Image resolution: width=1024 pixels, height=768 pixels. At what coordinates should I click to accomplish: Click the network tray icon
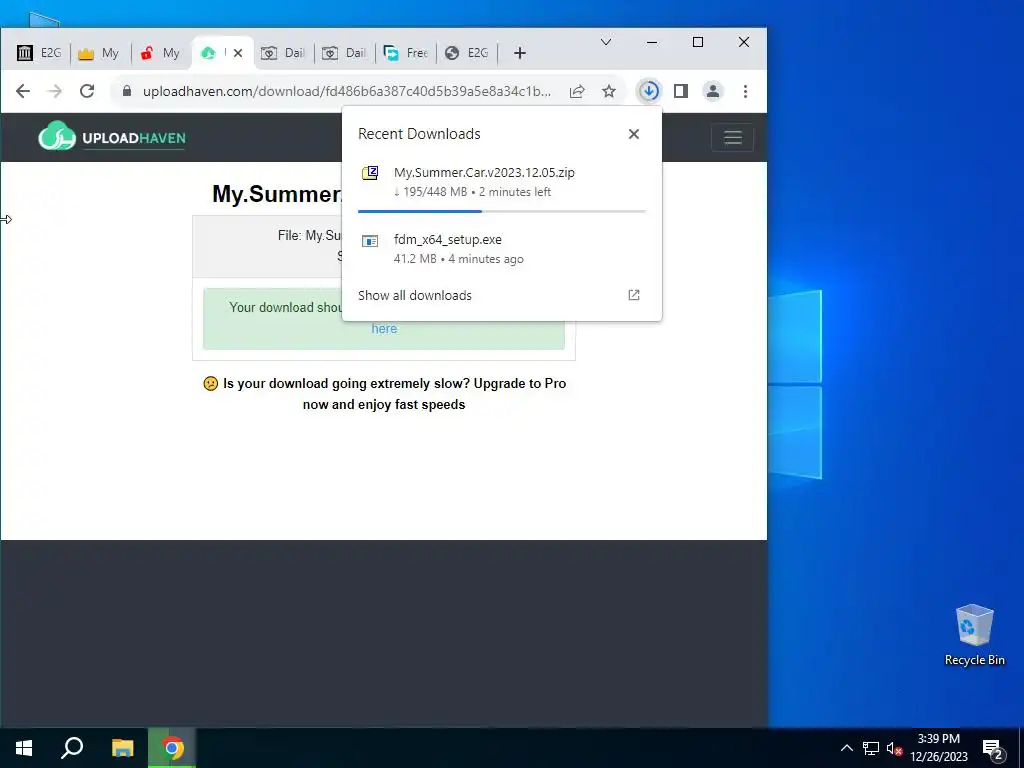click(x=871, y=748)
